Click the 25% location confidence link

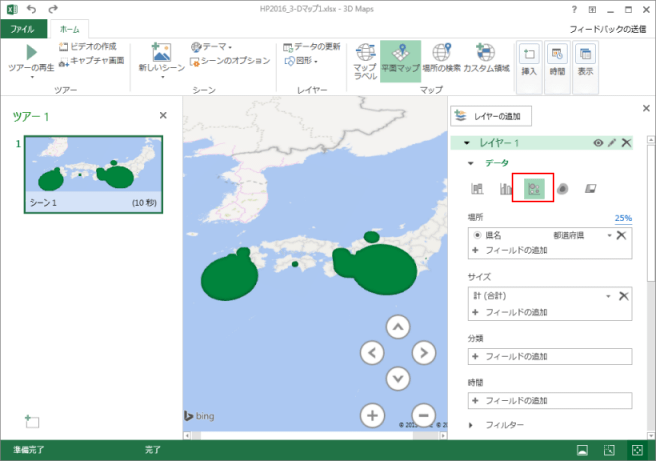[x=623, y=217]
